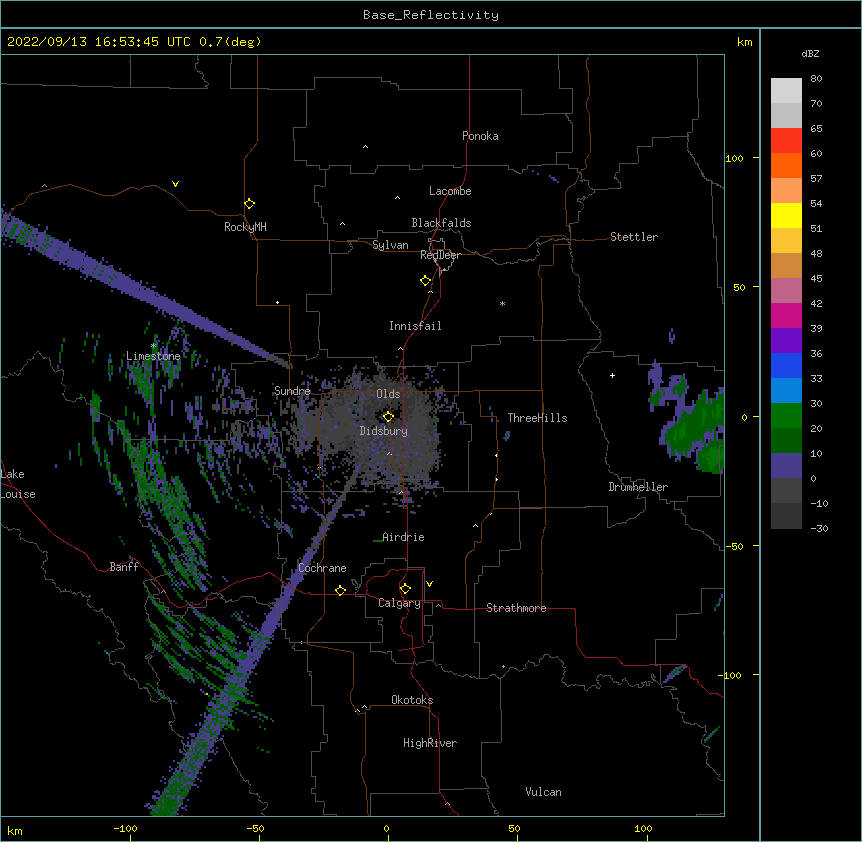Click the yellow marker above Calgary label

405,589
